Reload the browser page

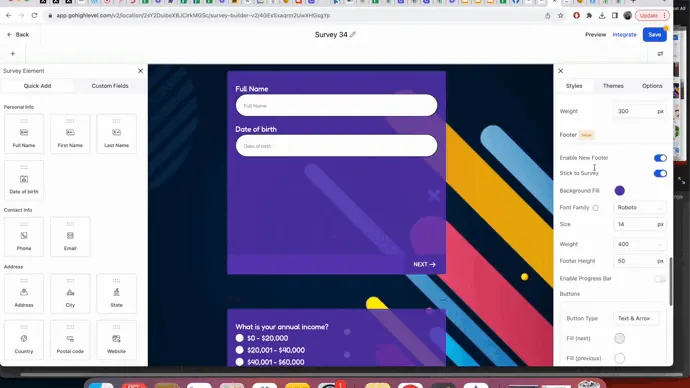click(34, 15)
